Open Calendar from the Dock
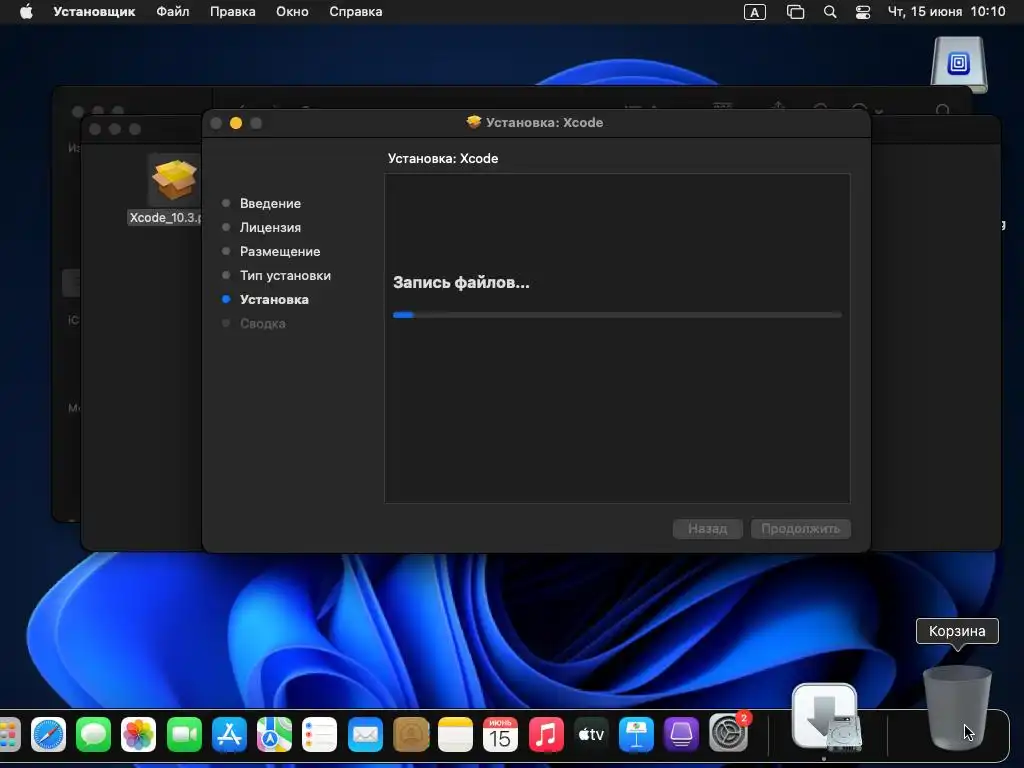Image resolution: width=1024 pixels, height=768 pixels. tap(500, 734)
